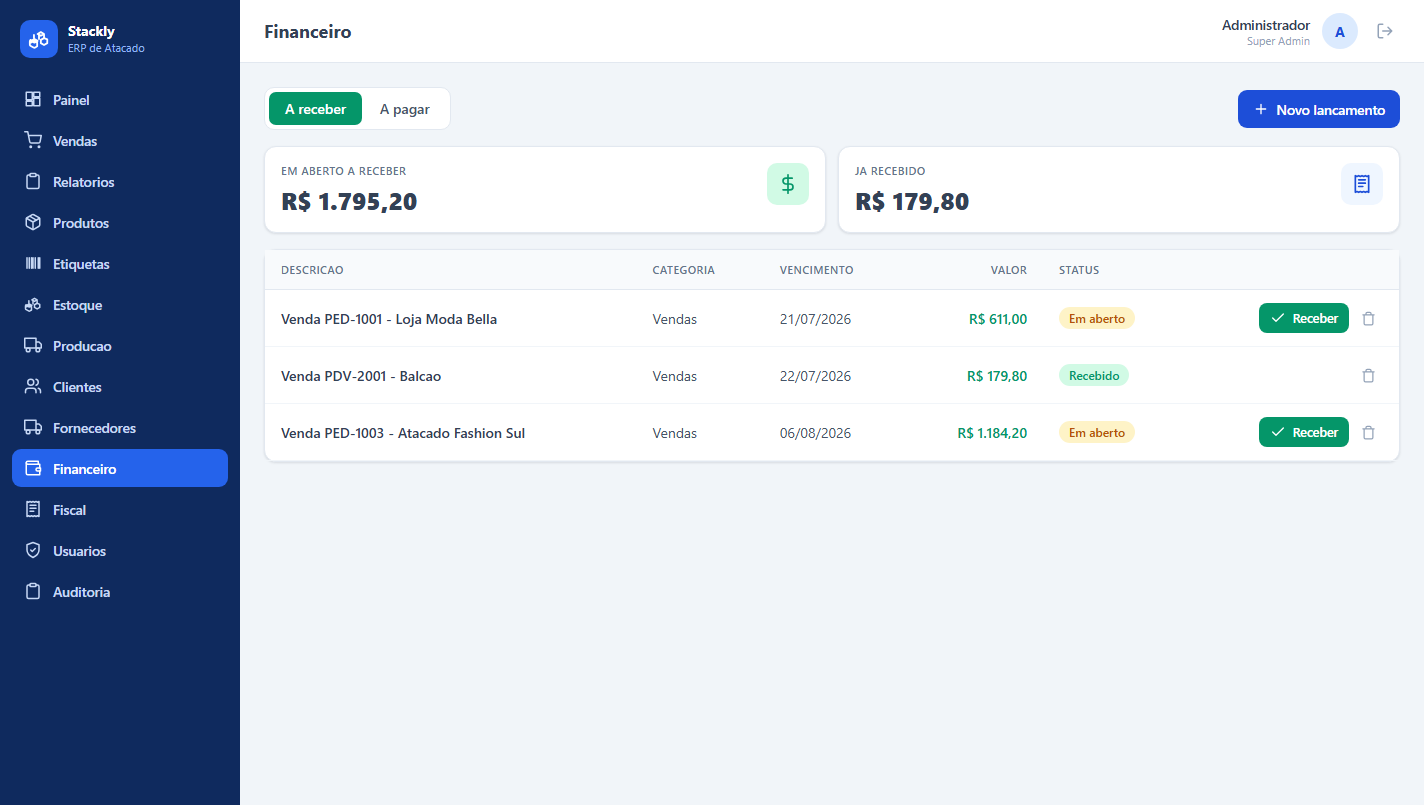This screenshot has height=805, width=1424.
Task: Navigate to the Estoque menu label
Action: [77, 305]
